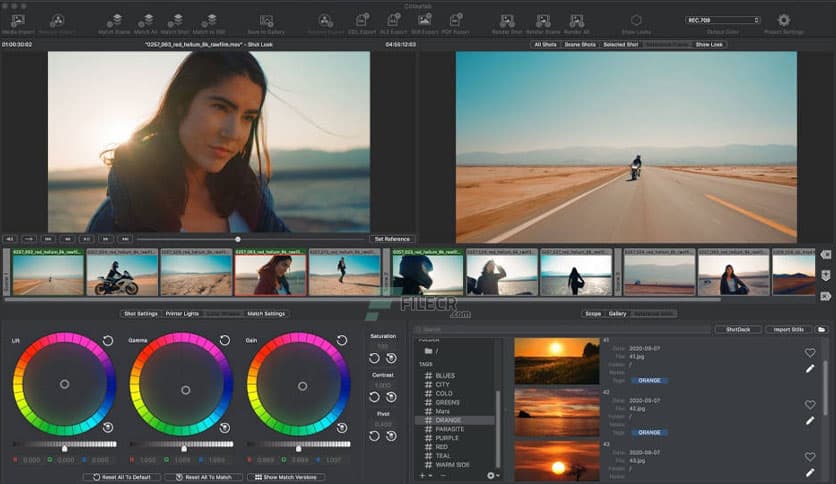This screenshot has width=836, height=484.
Task: Edit the 41.jpg gallery still
Action: point(810,368)
